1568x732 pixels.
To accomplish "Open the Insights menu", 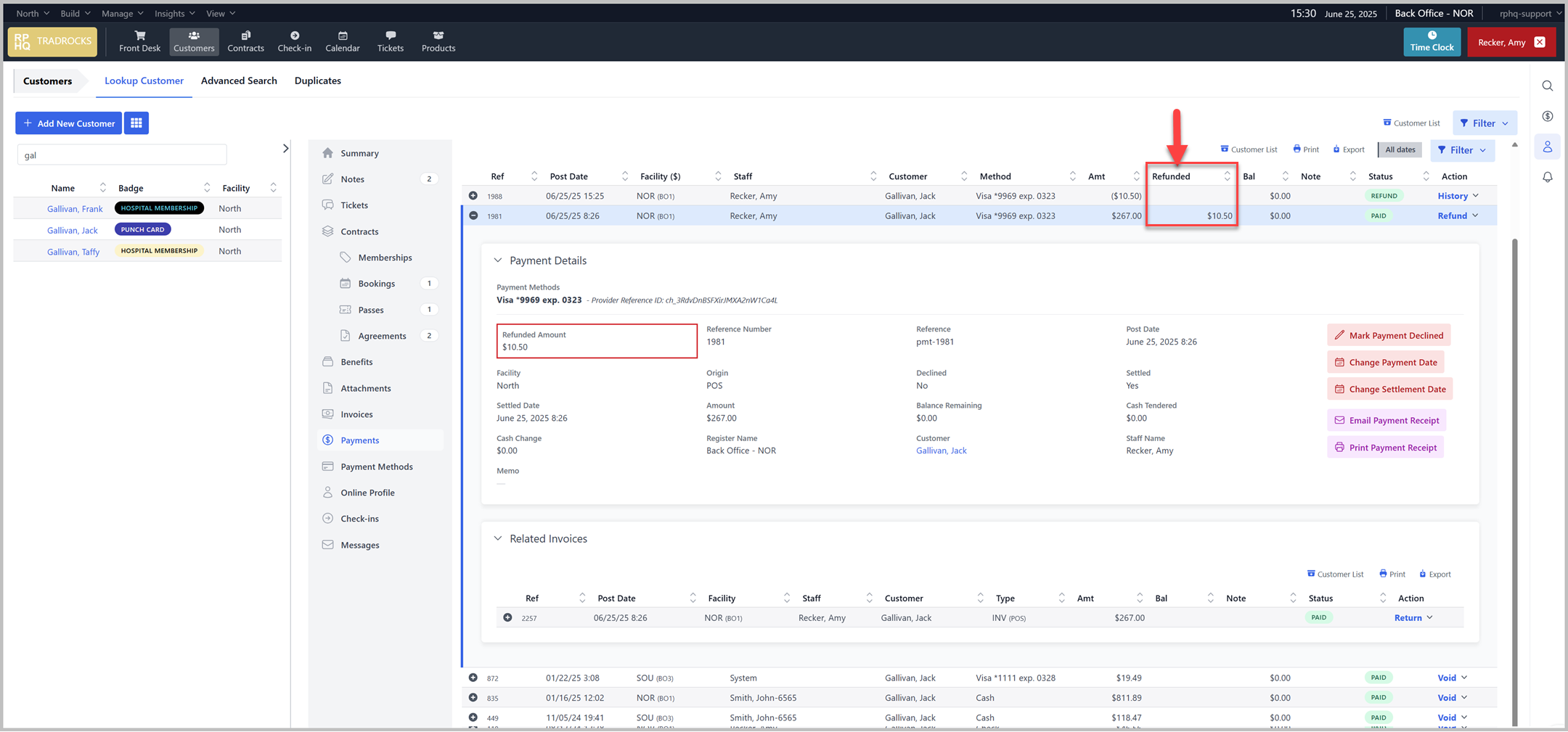I will coord(174,13).
